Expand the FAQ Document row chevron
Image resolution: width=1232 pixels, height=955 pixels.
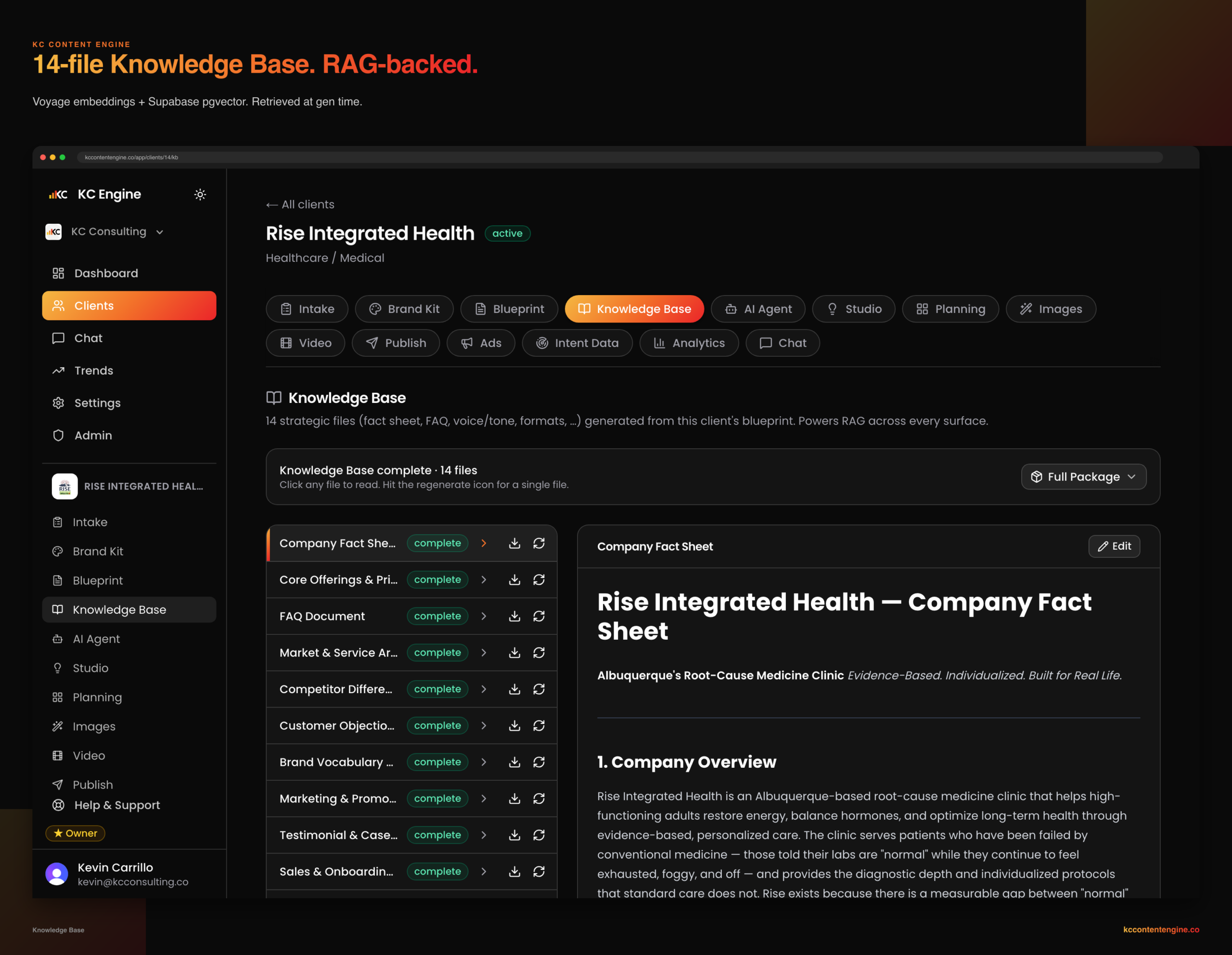[484, 616]
